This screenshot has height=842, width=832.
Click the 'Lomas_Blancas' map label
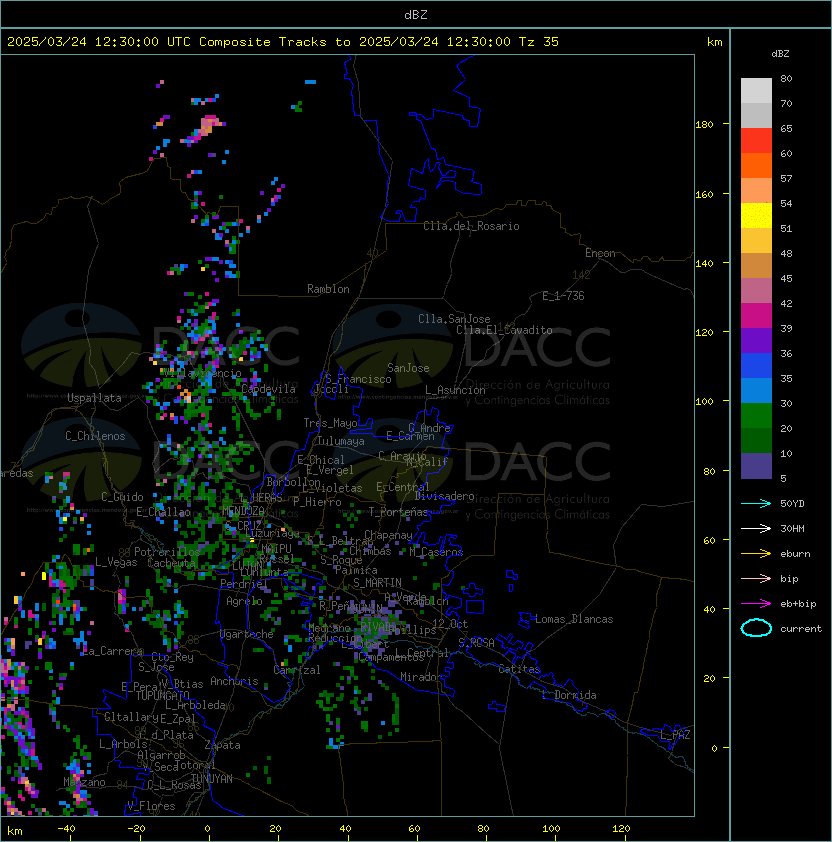[x=574, y=619]
